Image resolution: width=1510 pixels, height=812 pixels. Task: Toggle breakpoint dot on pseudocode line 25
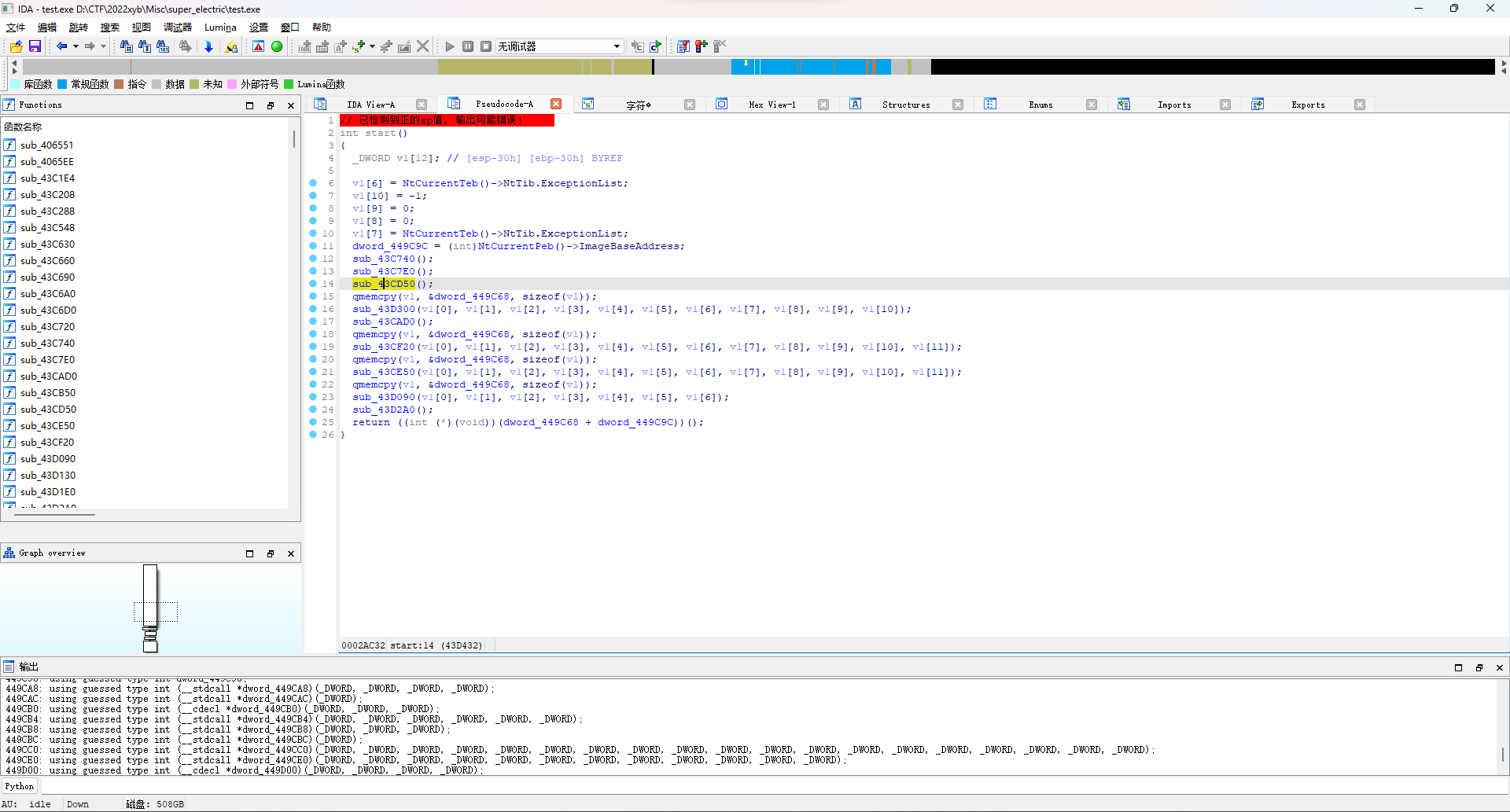click(x=313, y=422)
